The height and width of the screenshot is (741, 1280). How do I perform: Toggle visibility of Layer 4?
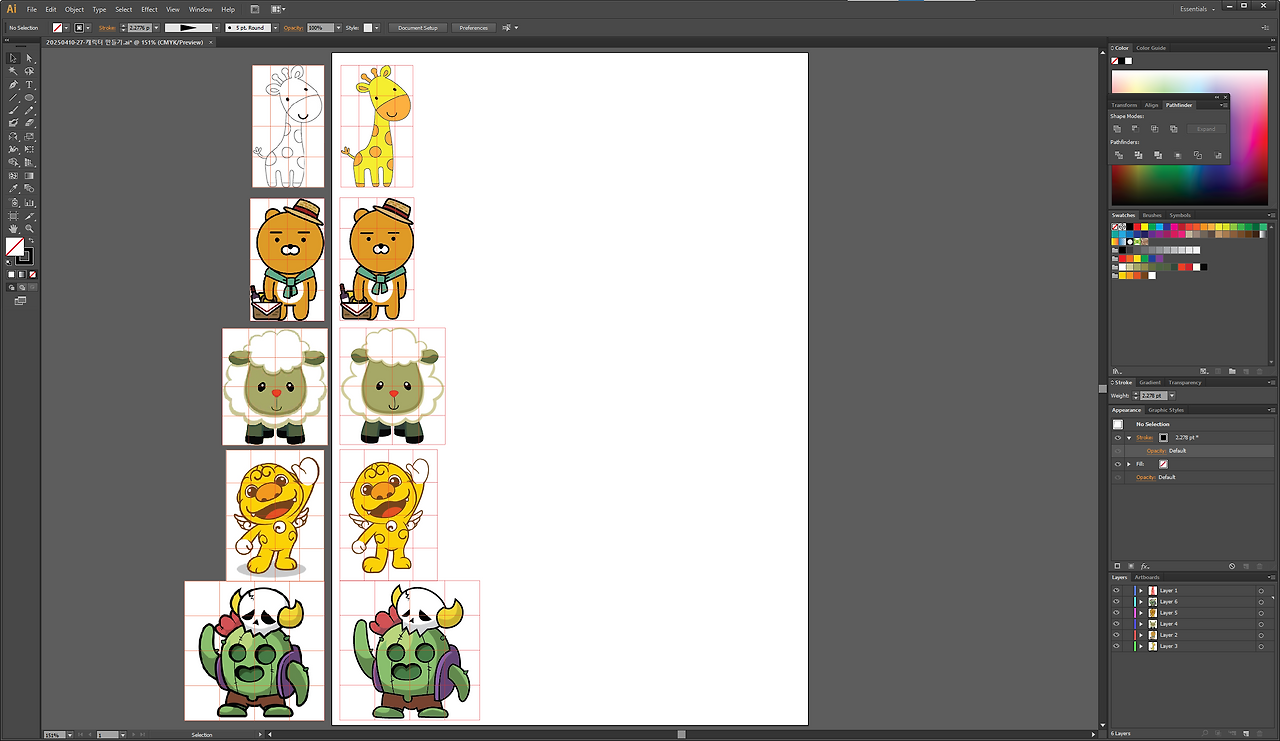[1116, 624]
